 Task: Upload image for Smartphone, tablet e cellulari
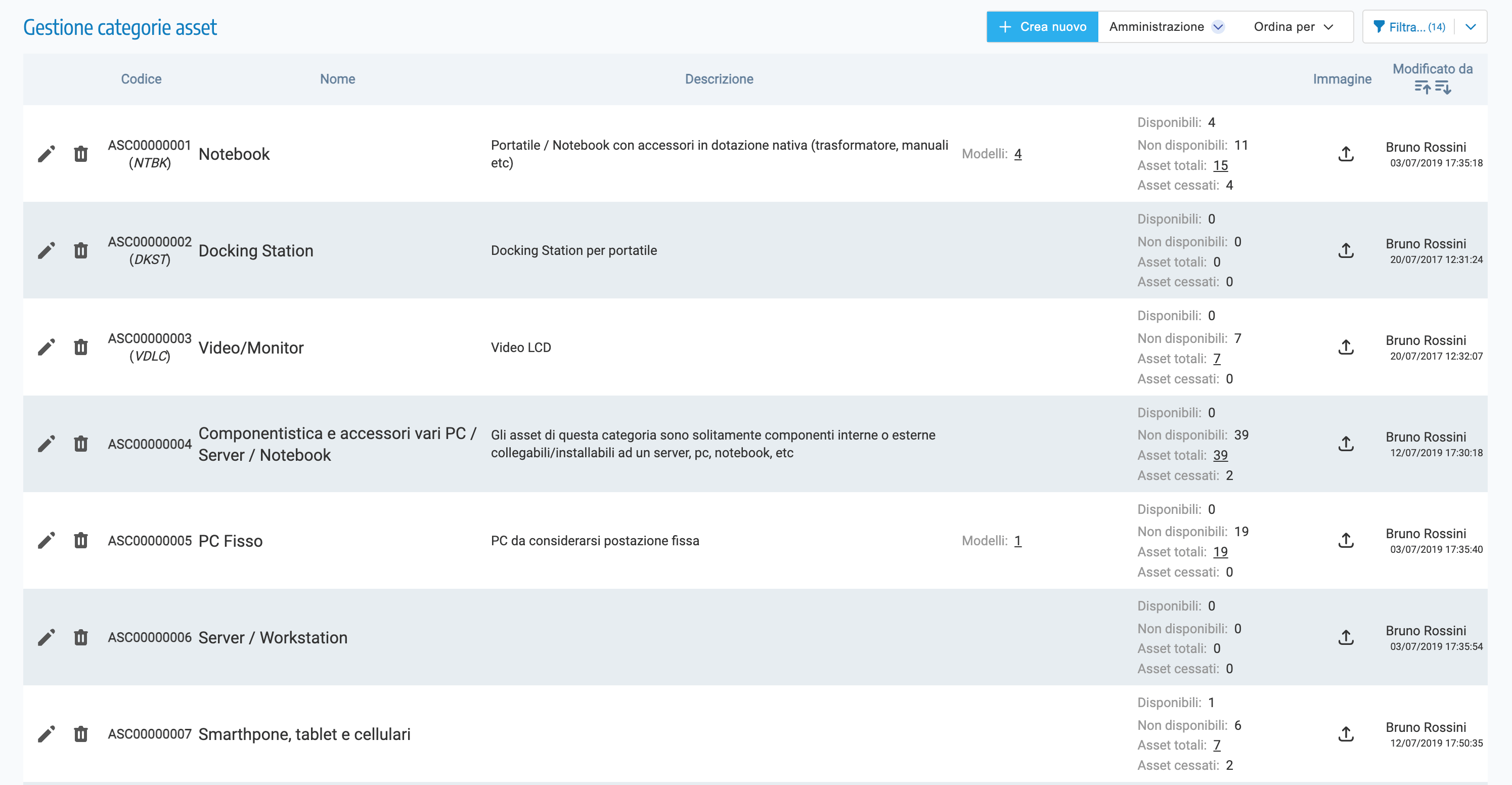tap(1345, 734)
